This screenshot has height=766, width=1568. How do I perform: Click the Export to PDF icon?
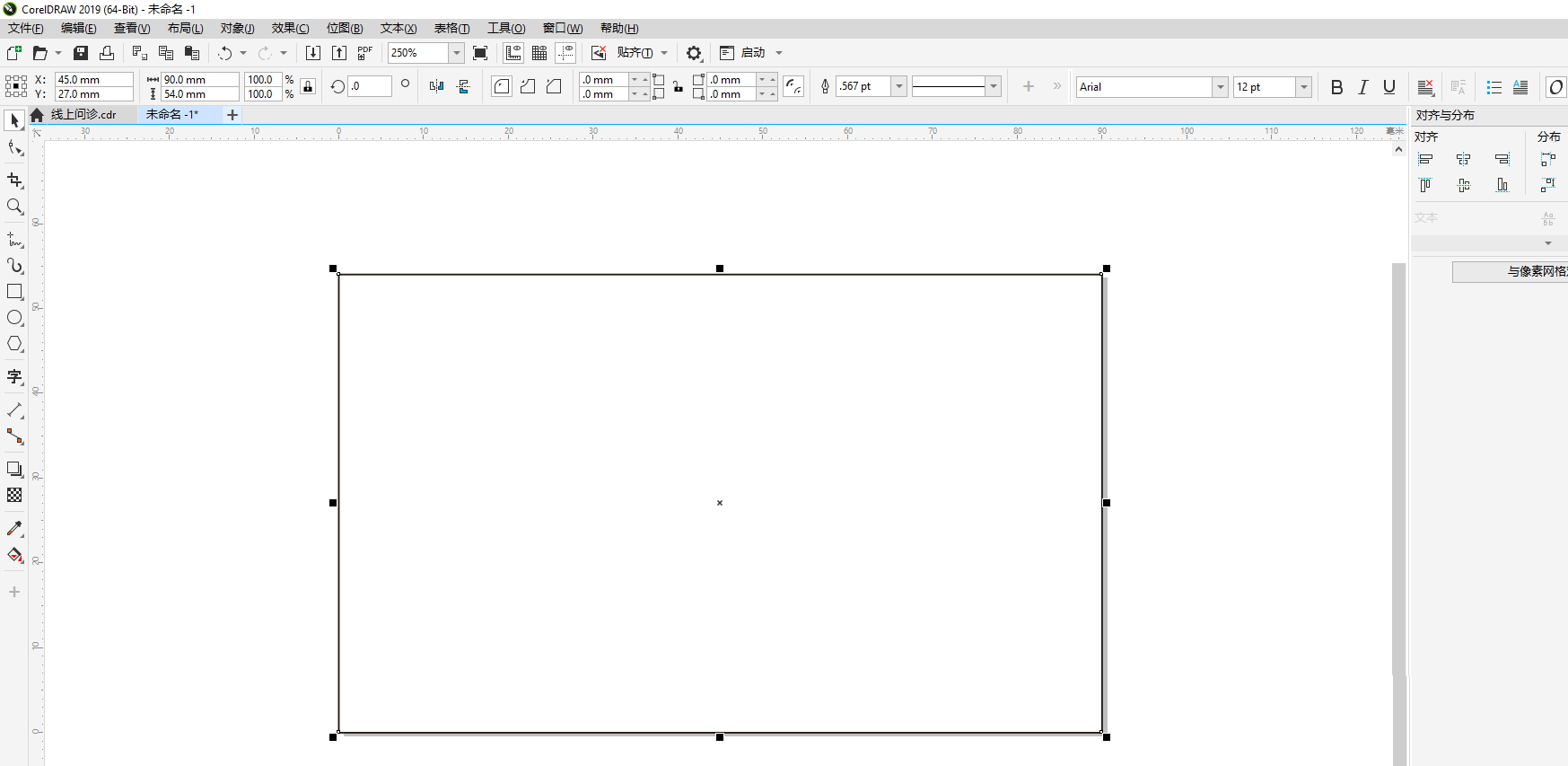365,53
